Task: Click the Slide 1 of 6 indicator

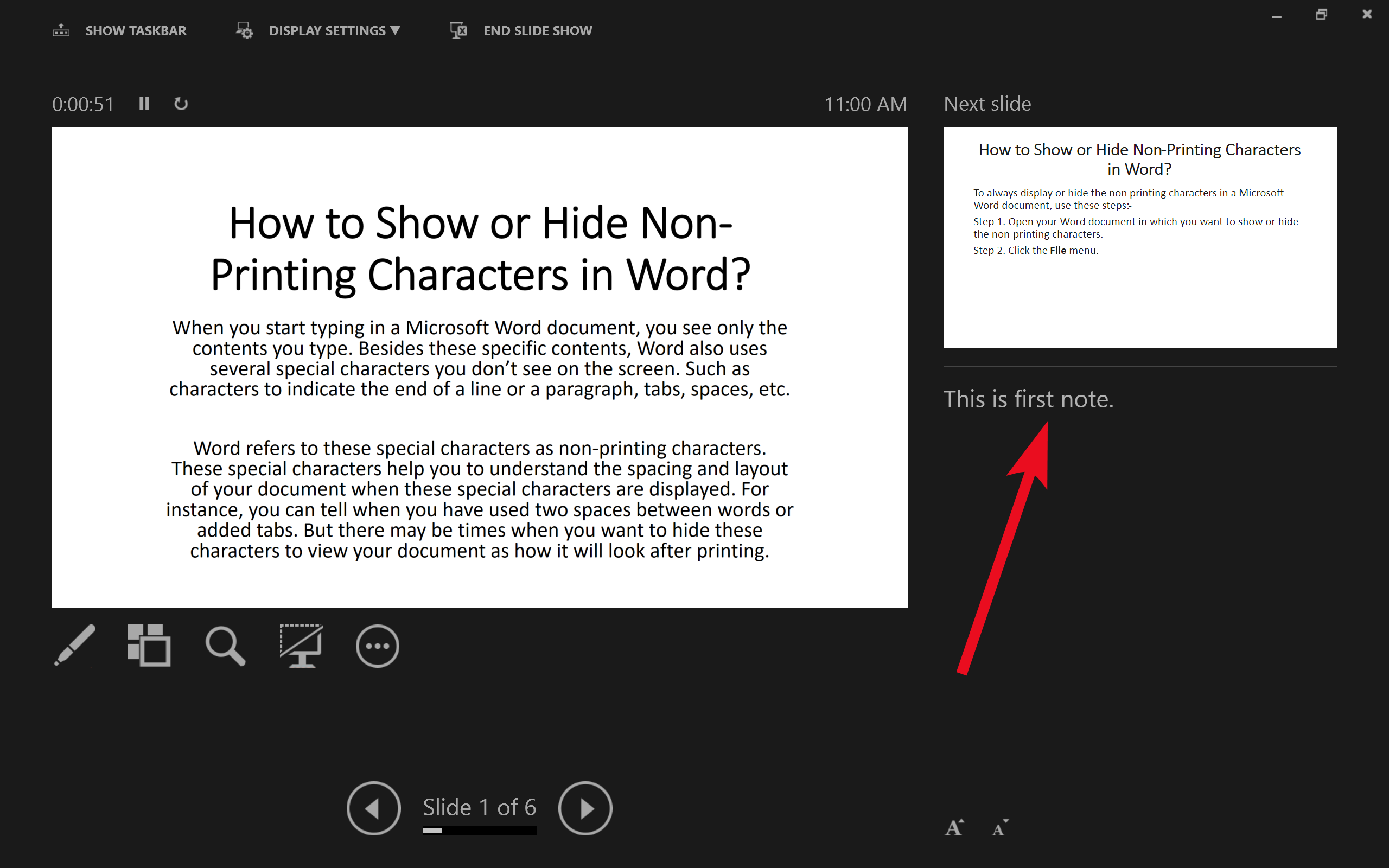Action: click(479, 807)
